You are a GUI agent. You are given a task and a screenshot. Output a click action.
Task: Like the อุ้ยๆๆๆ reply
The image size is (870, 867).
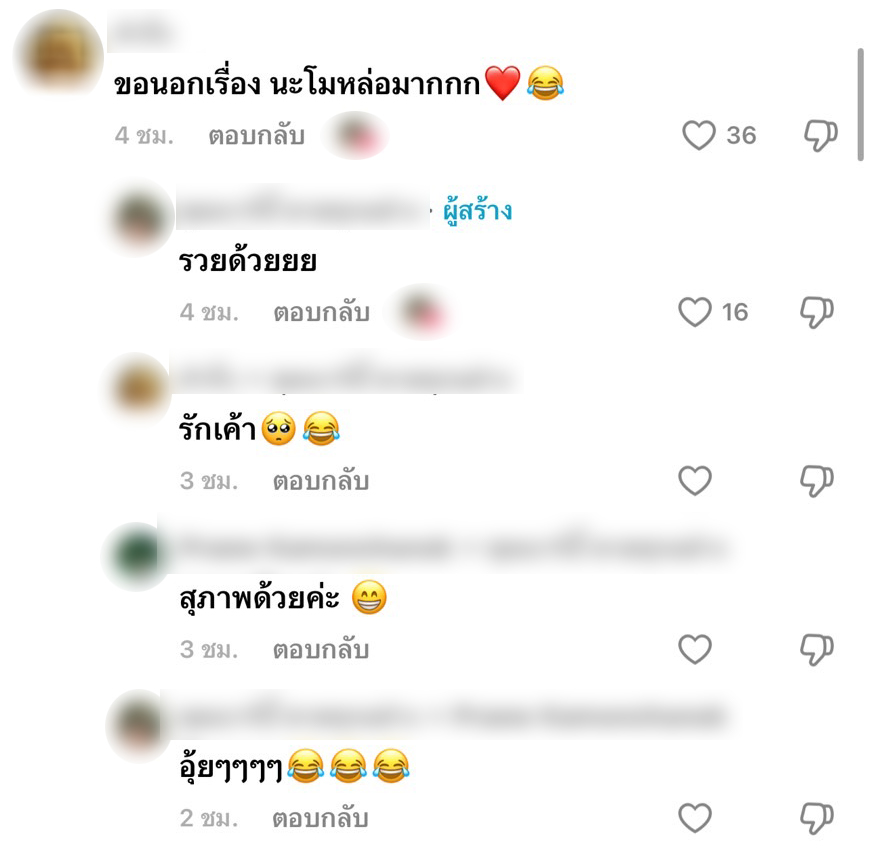(x=695, y=818)
